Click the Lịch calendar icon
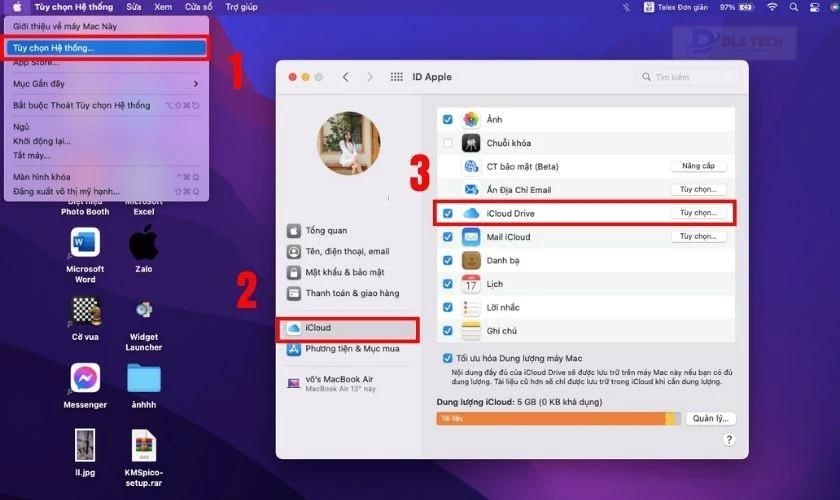 click(x=471, y=284)
